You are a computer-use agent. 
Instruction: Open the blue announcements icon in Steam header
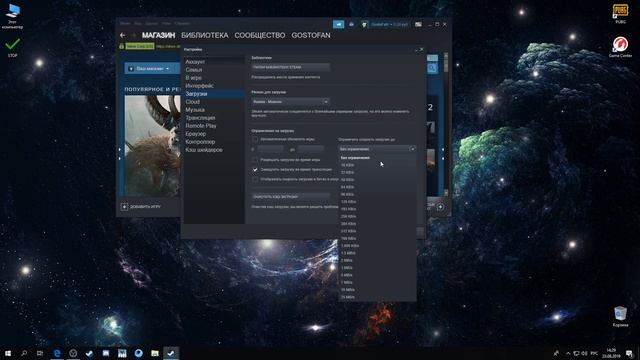click(x=338, y=24)
